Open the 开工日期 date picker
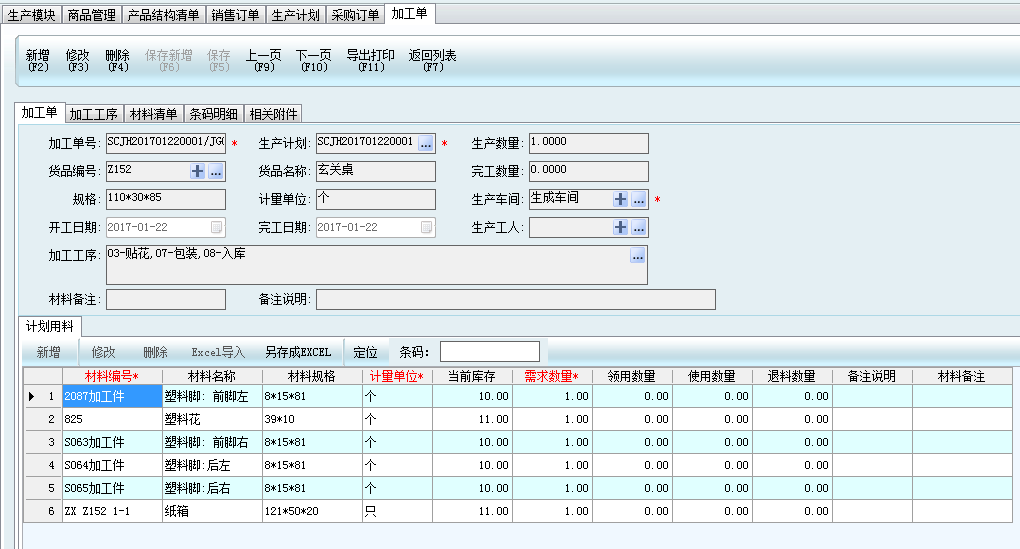 [x=217, y=228]
